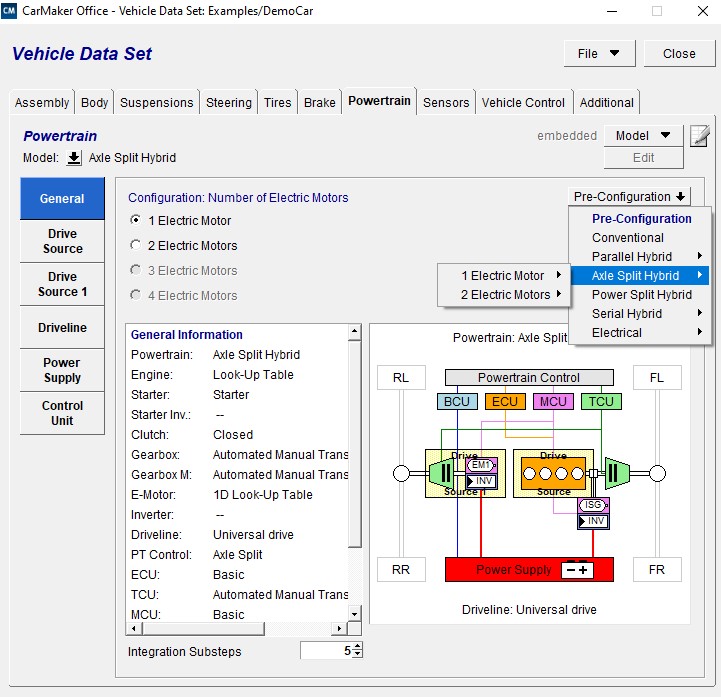The width and height of the screenshot is (721, 697).
Task: Select 3 Electric Motors radio button
Action: pyautogui.click(x=136, y=270)
